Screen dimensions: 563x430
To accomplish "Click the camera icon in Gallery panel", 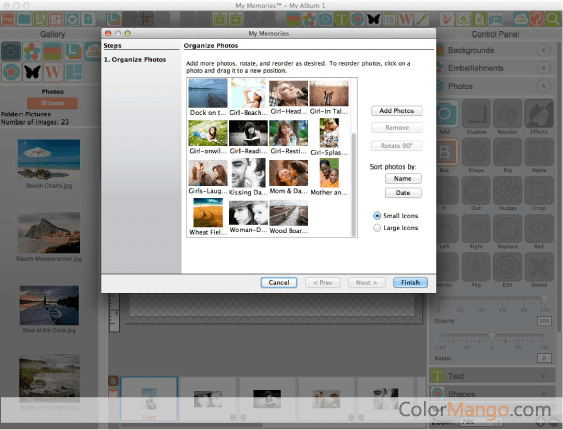I will (x=11, y=51).
